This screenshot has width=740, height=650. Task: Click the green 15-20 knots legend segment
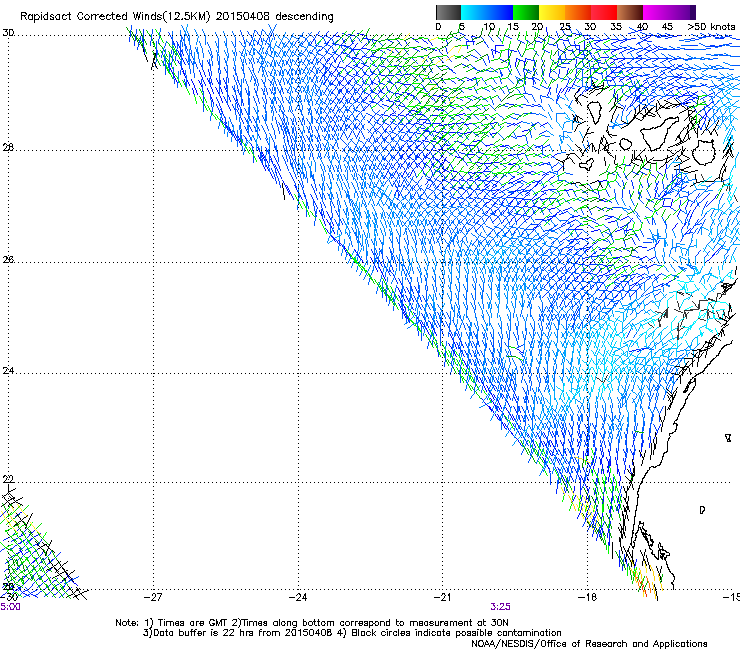tap(526, 12)
